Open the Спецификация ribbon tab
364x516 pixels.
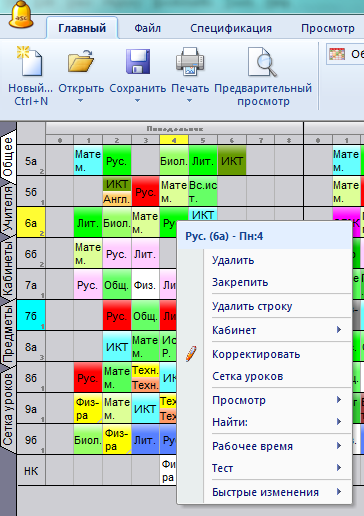point(231,28)
